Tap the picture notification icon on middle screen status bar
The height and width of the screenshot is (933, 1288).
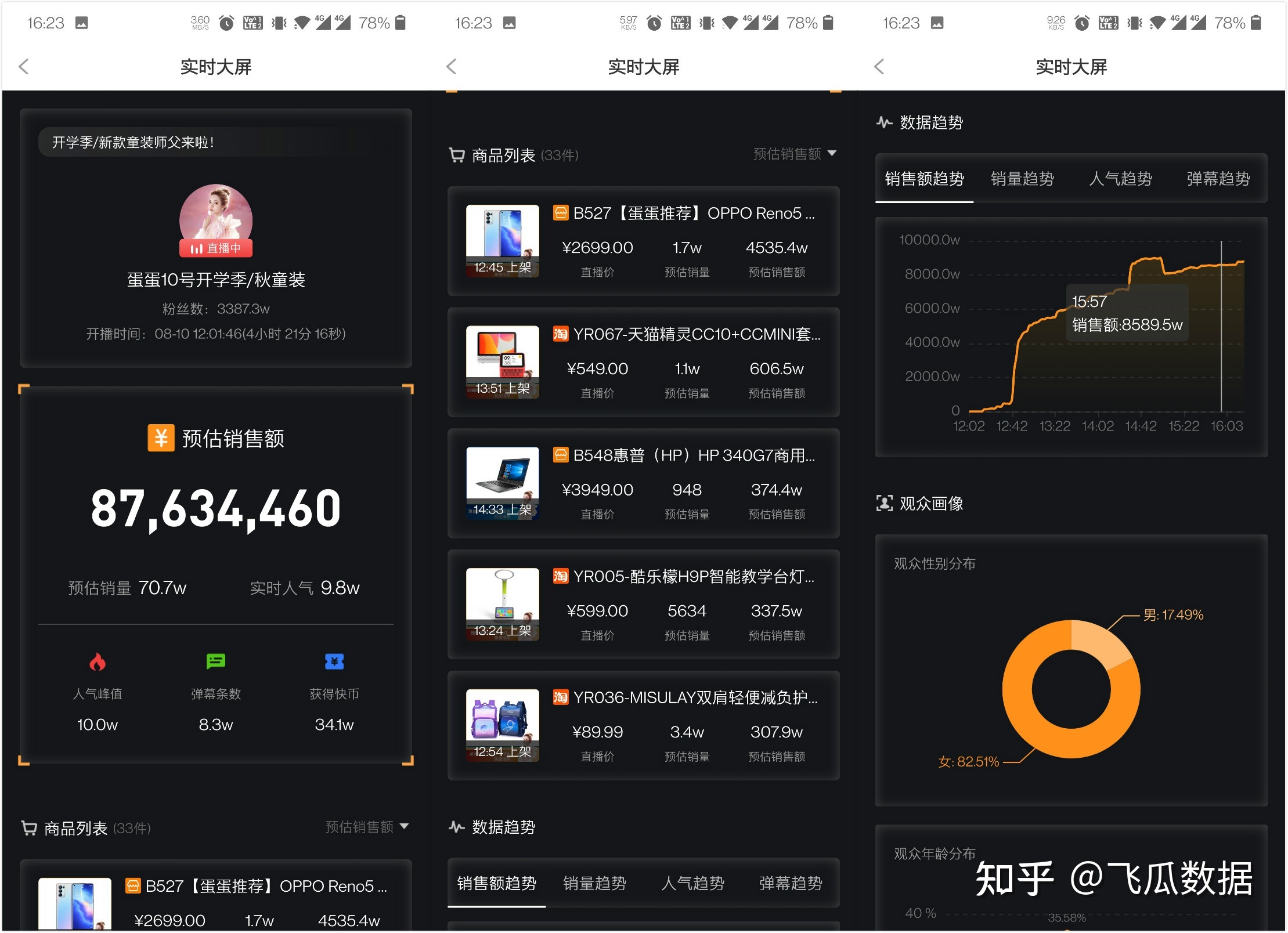pyautogui.click(x=510, y=23)
